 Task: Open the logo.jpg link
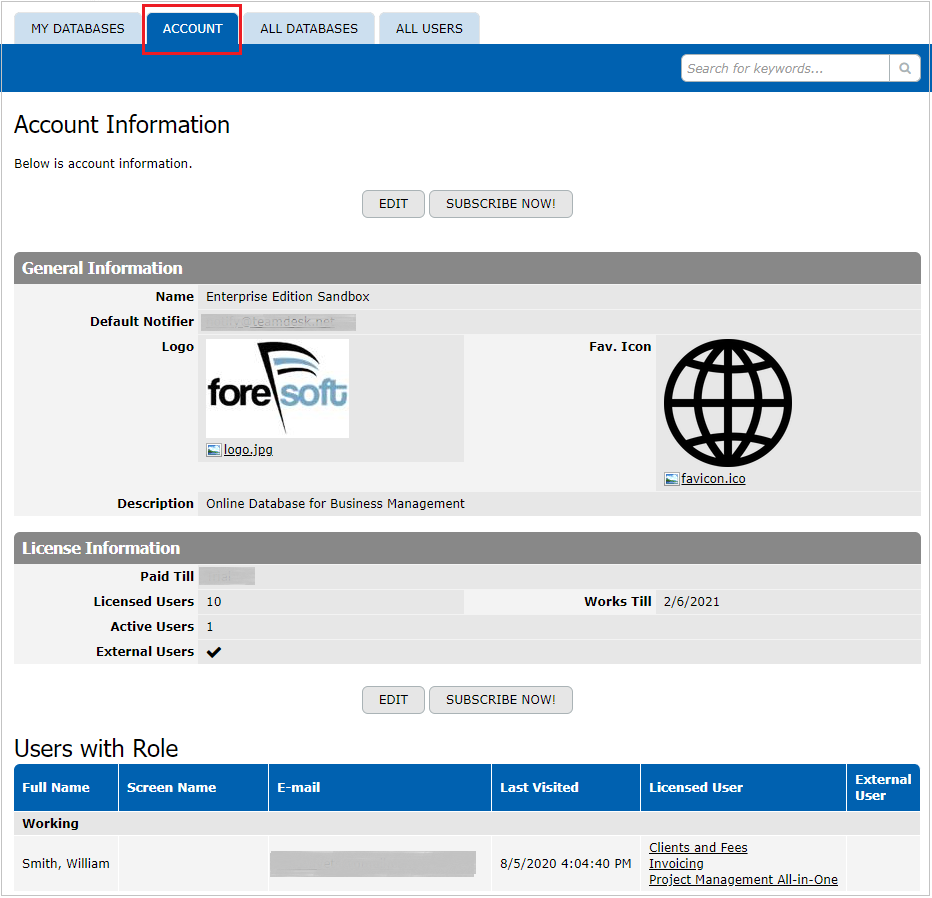[x=248, y=450]
